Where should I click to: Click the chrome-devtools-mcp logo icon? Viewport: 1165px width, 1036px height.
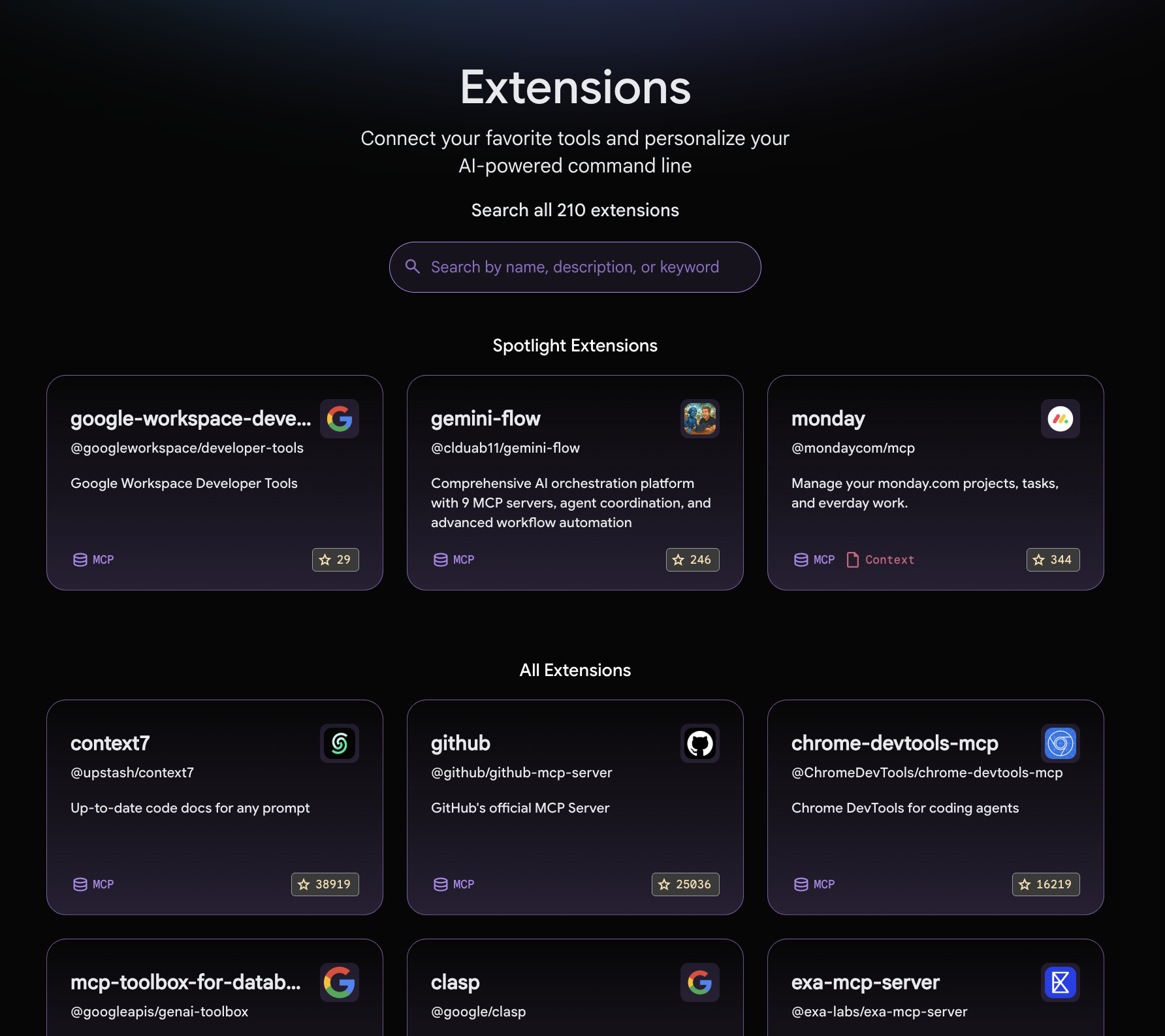(x=1060, y=743)
